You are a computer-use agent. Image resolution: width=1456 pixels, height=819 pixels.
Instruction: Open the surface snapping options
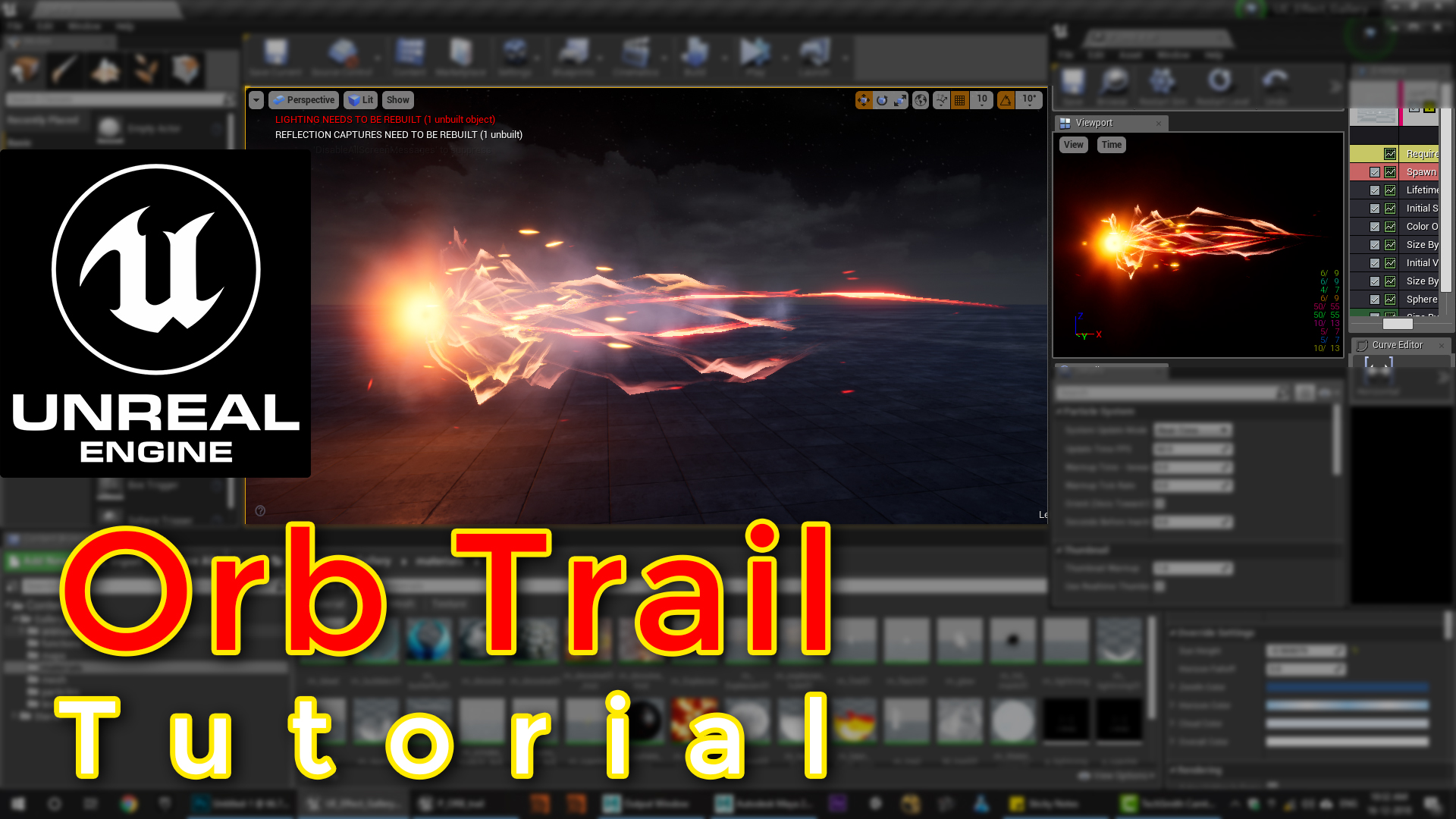tap(942, 100)
